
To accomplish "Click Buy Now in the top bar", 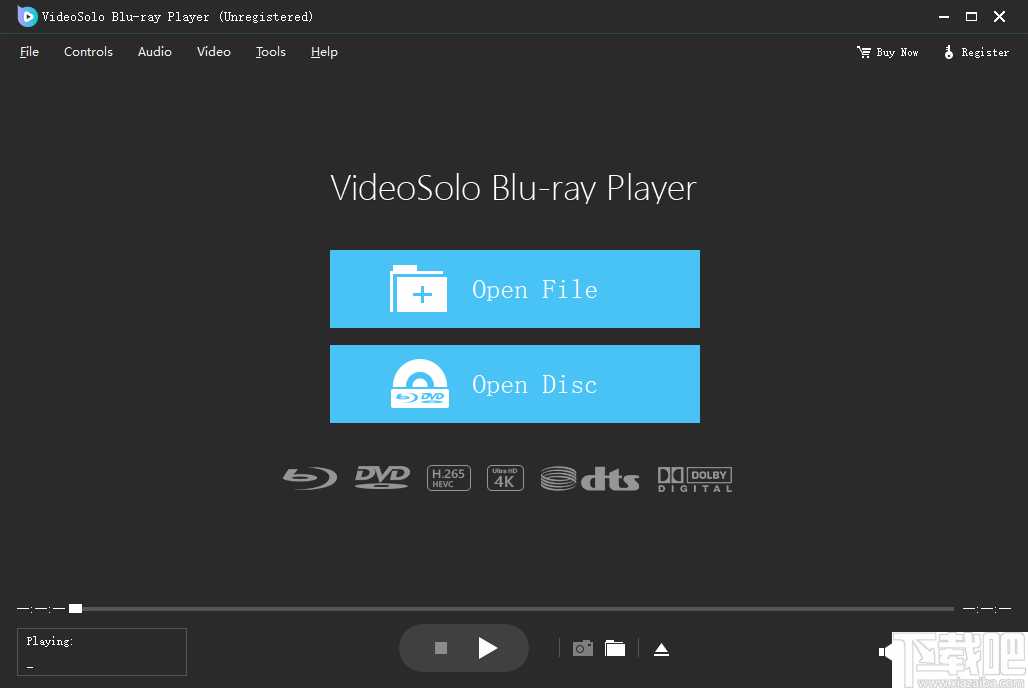I will pyautogui.click(x=887, y=52).
